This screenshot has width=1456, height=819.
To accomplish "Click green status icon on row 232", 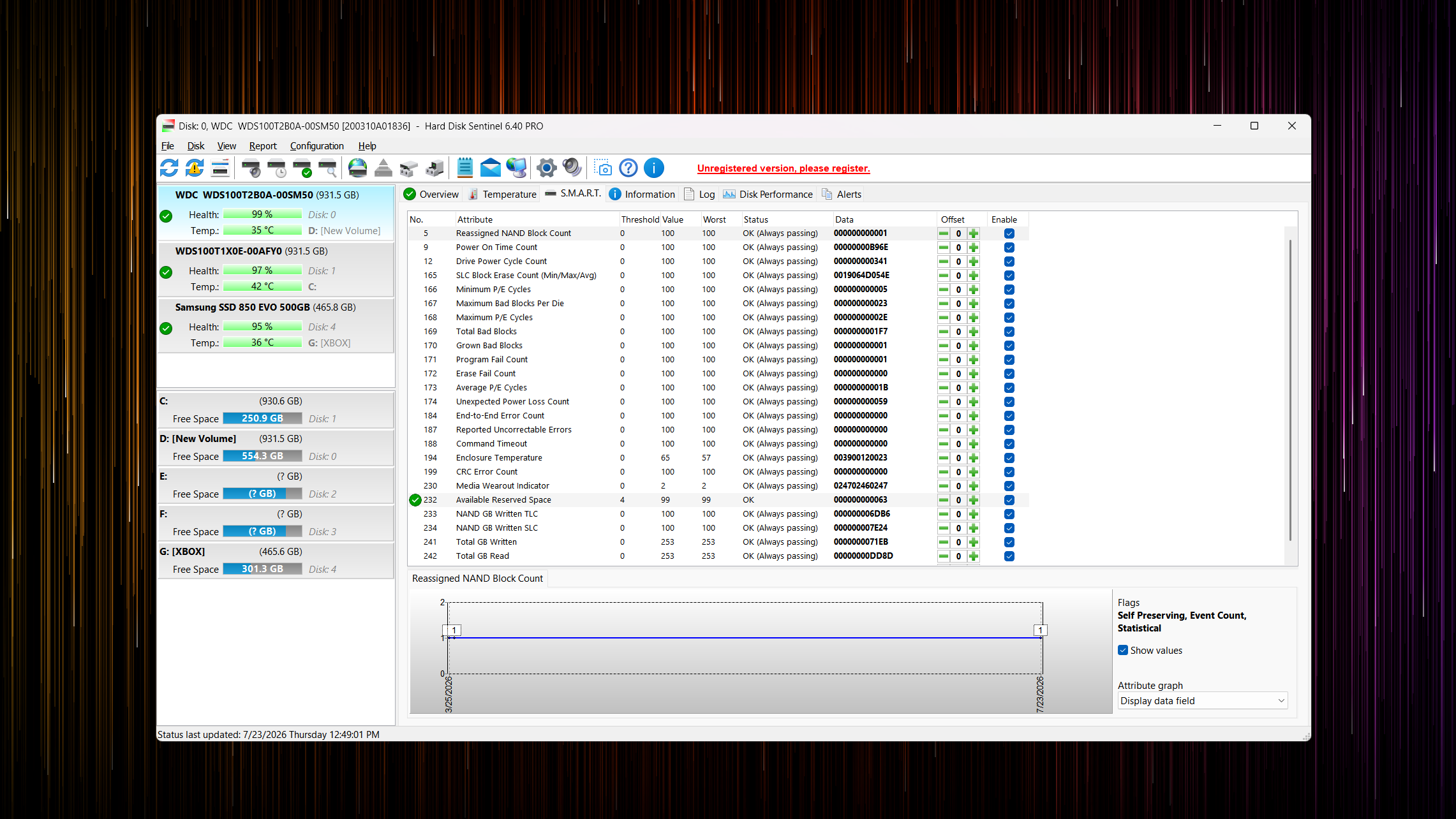I will [x=415, y=500].
